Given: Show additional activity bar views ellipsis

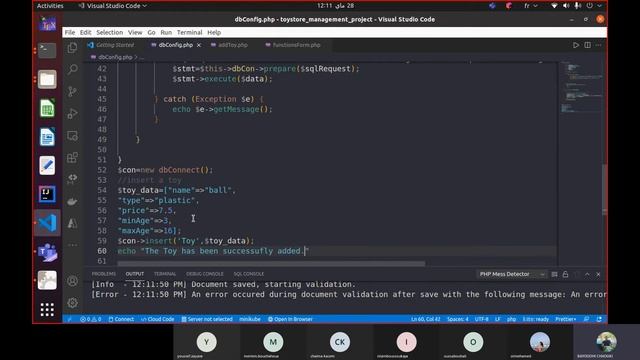Looking at the screenshot, I should tap(73, 245).
